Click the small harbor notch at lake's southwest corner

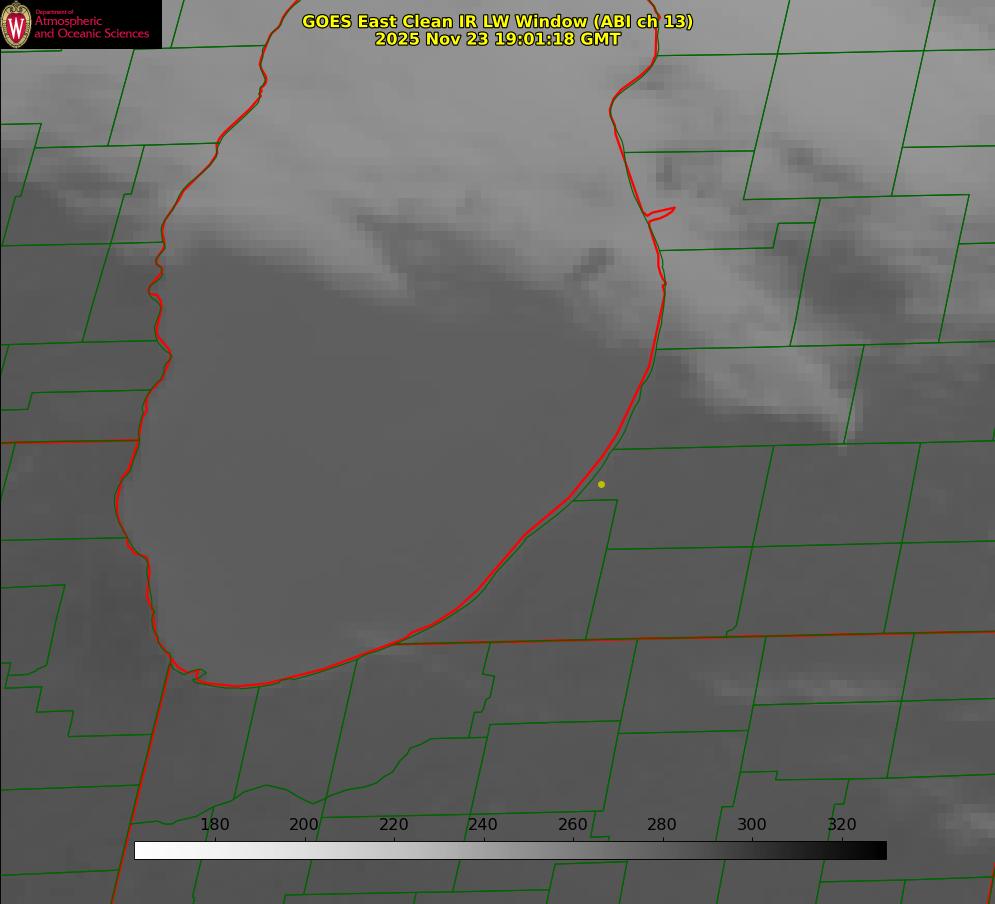pyautogui.click(x=196, y=675)
